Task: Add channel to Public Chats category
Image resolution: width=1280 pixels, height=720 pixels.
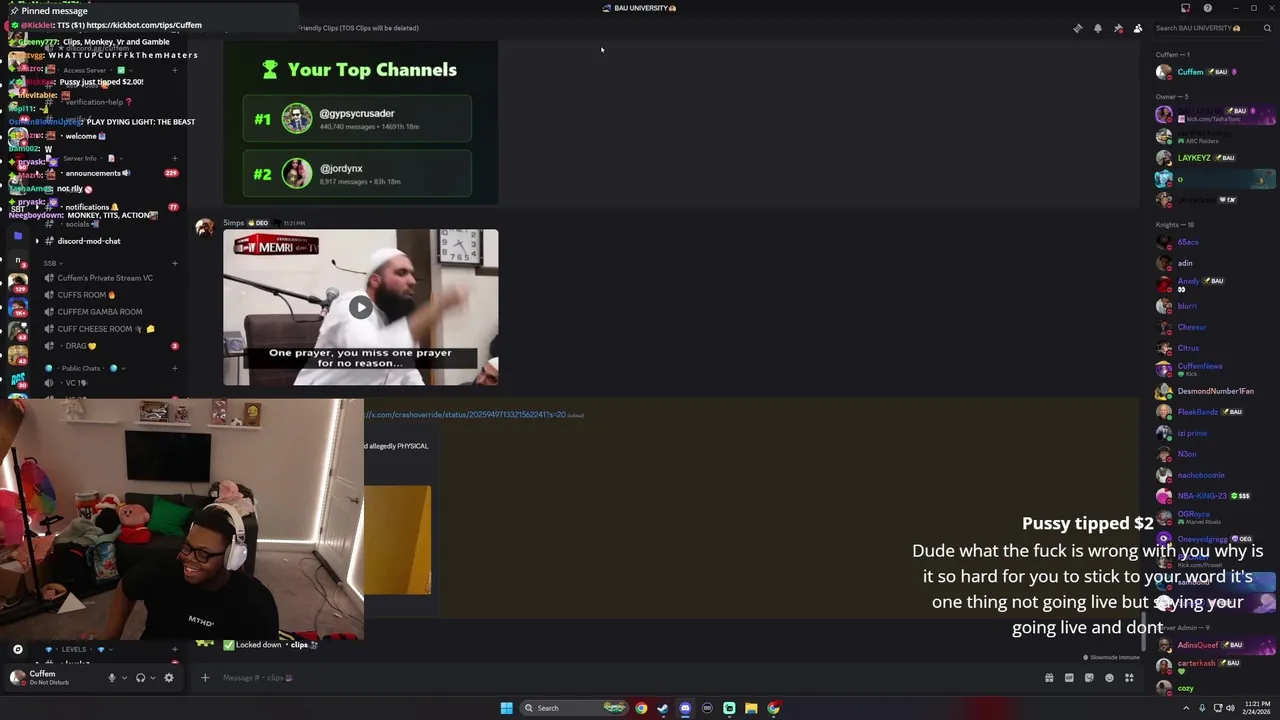Action: [x=175, y=368]
